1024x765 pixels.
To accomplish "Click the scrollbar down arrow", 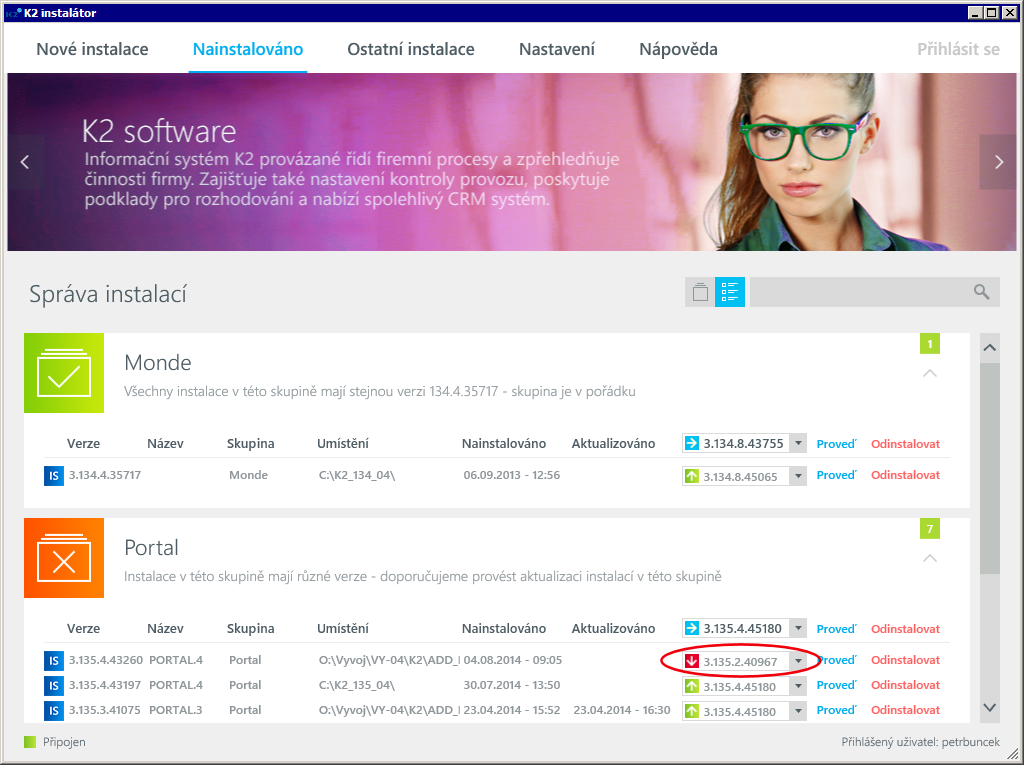I will click(989, 708).
